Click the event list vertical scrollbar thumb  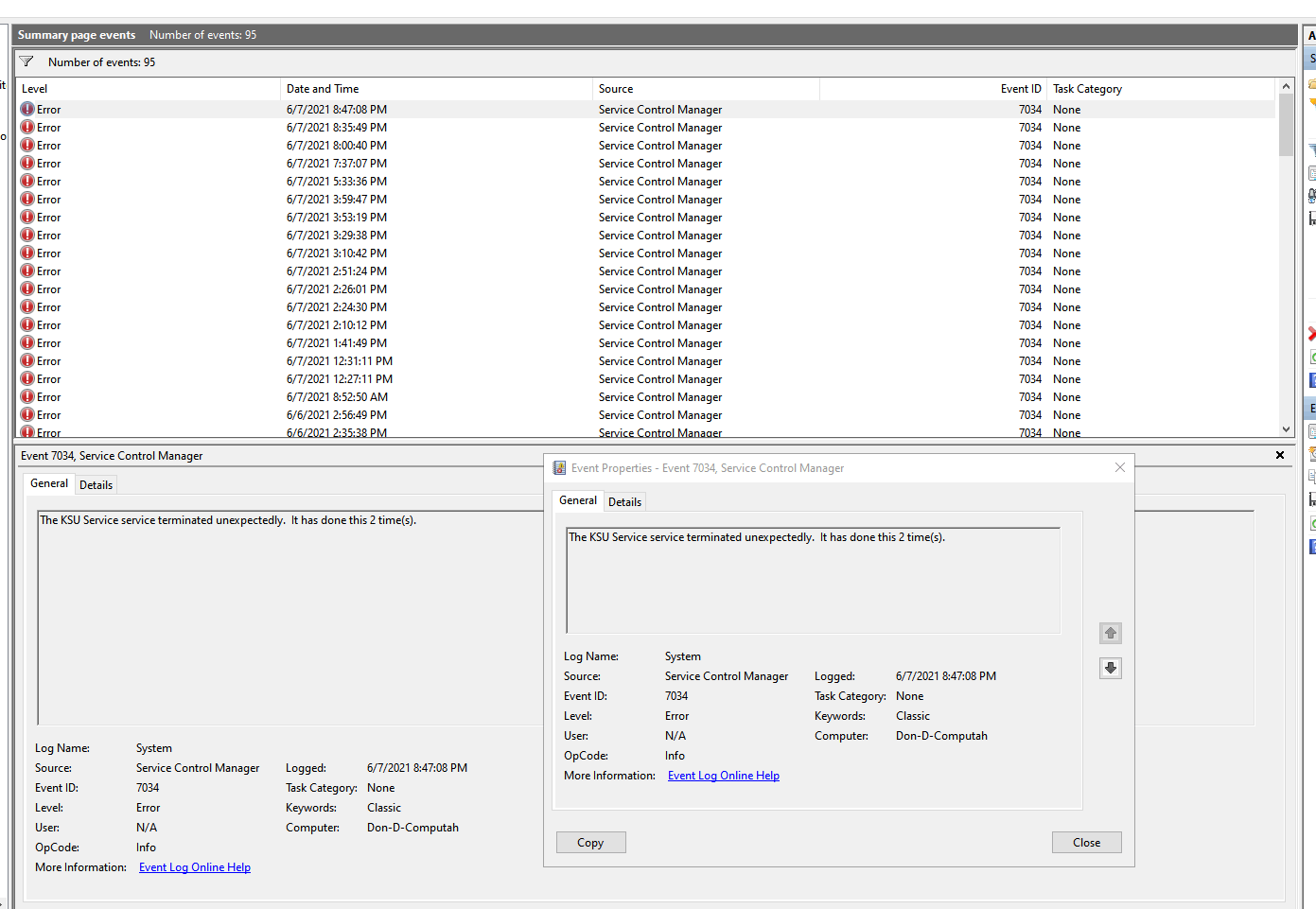pyautogui.click(x=1286, y=125)
